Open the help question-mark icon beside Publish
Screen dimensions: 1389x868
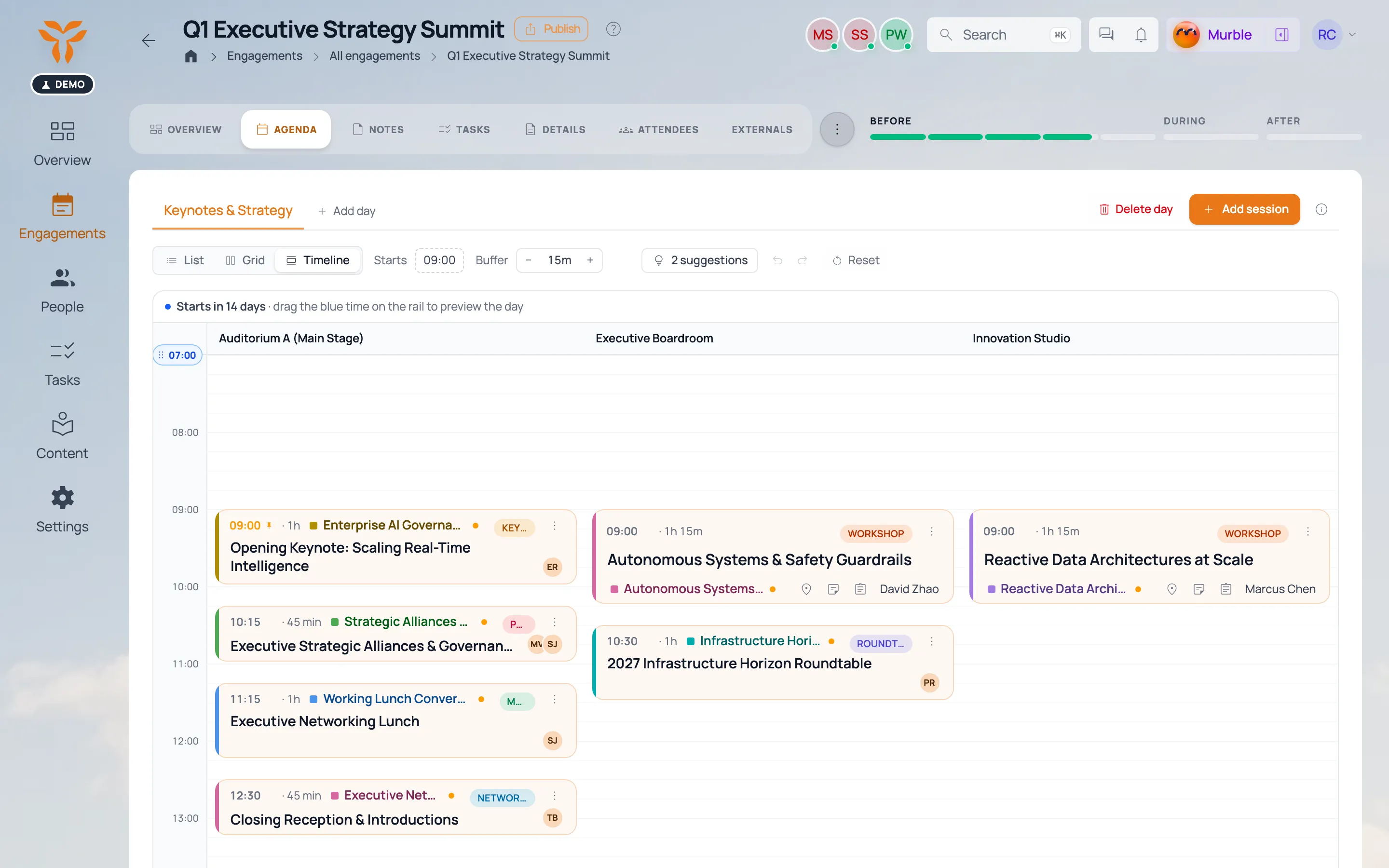[613, 29]
